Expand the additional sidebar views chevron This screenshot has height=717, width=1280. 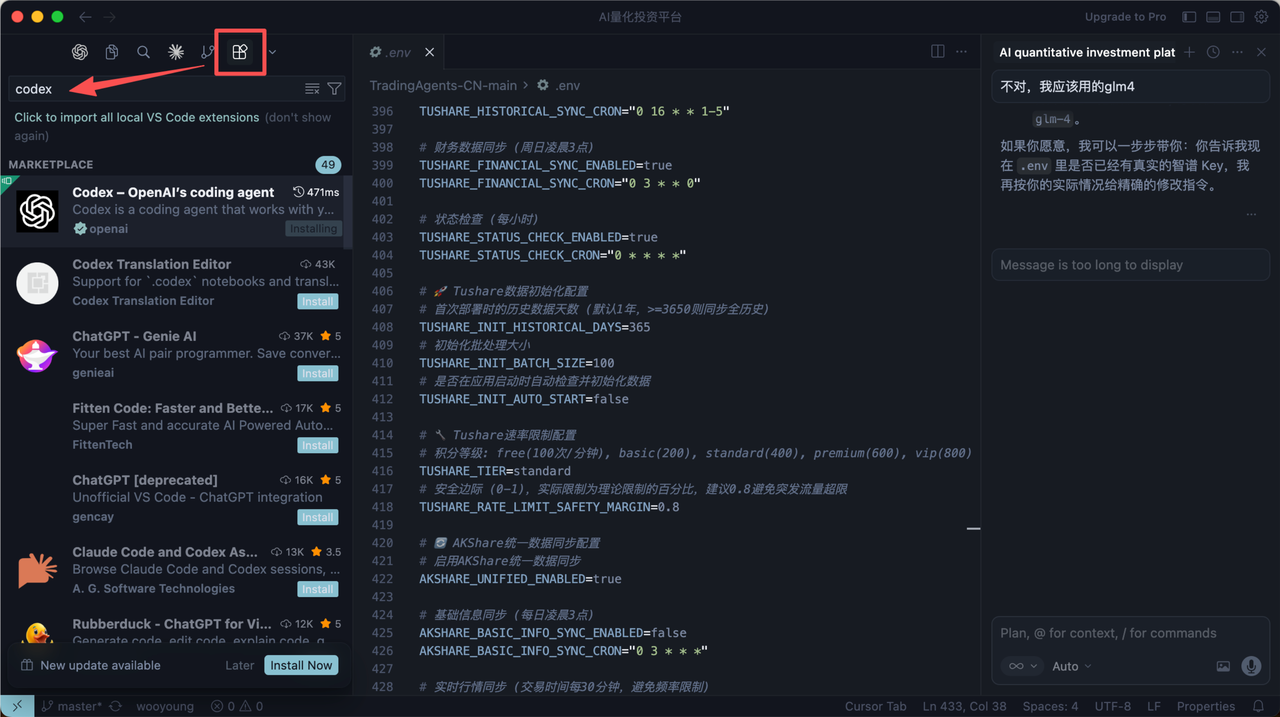[272, 52]
